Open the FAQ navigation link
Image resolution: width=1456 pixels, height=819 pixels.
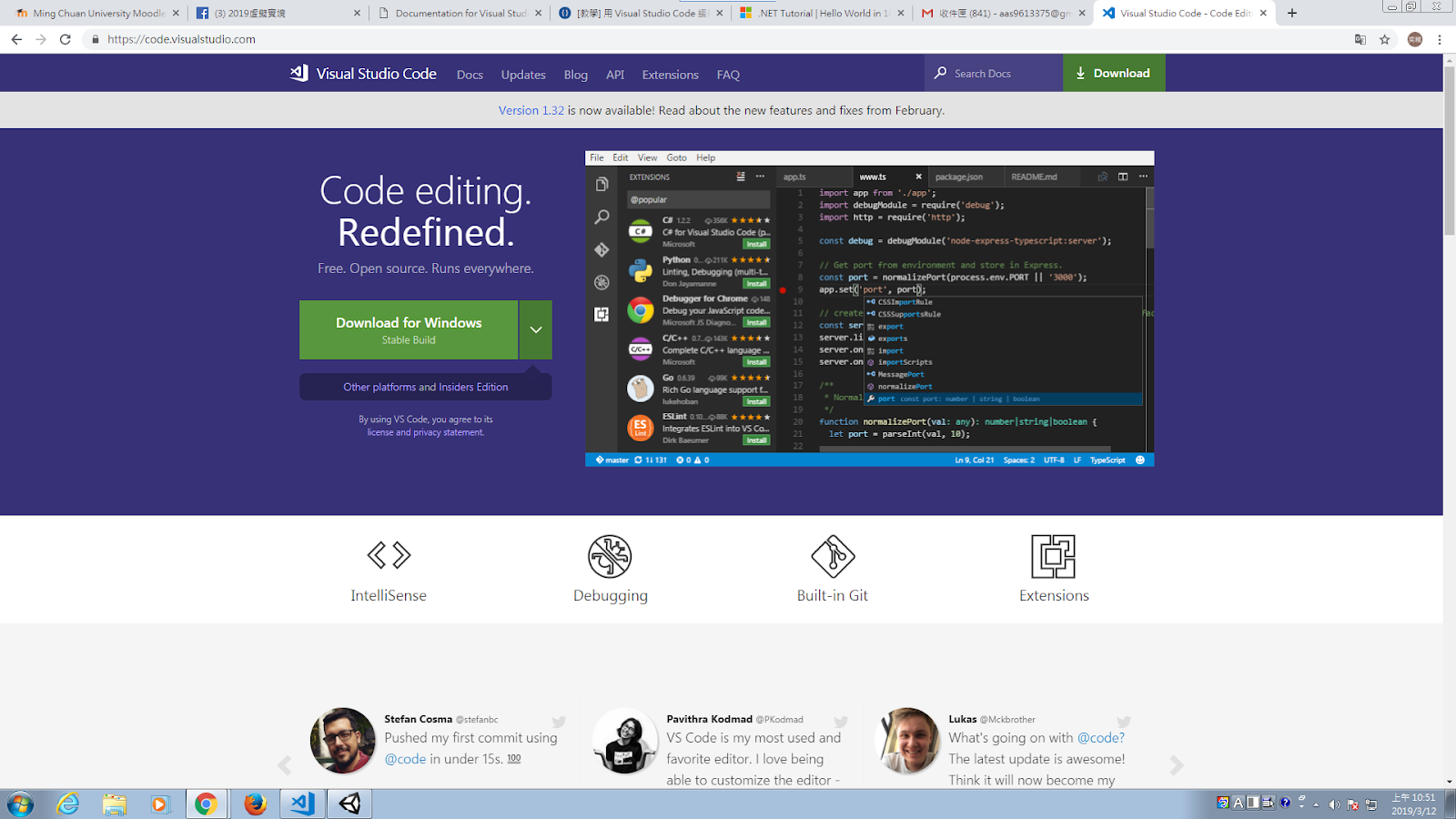click(x=728, y=75)
